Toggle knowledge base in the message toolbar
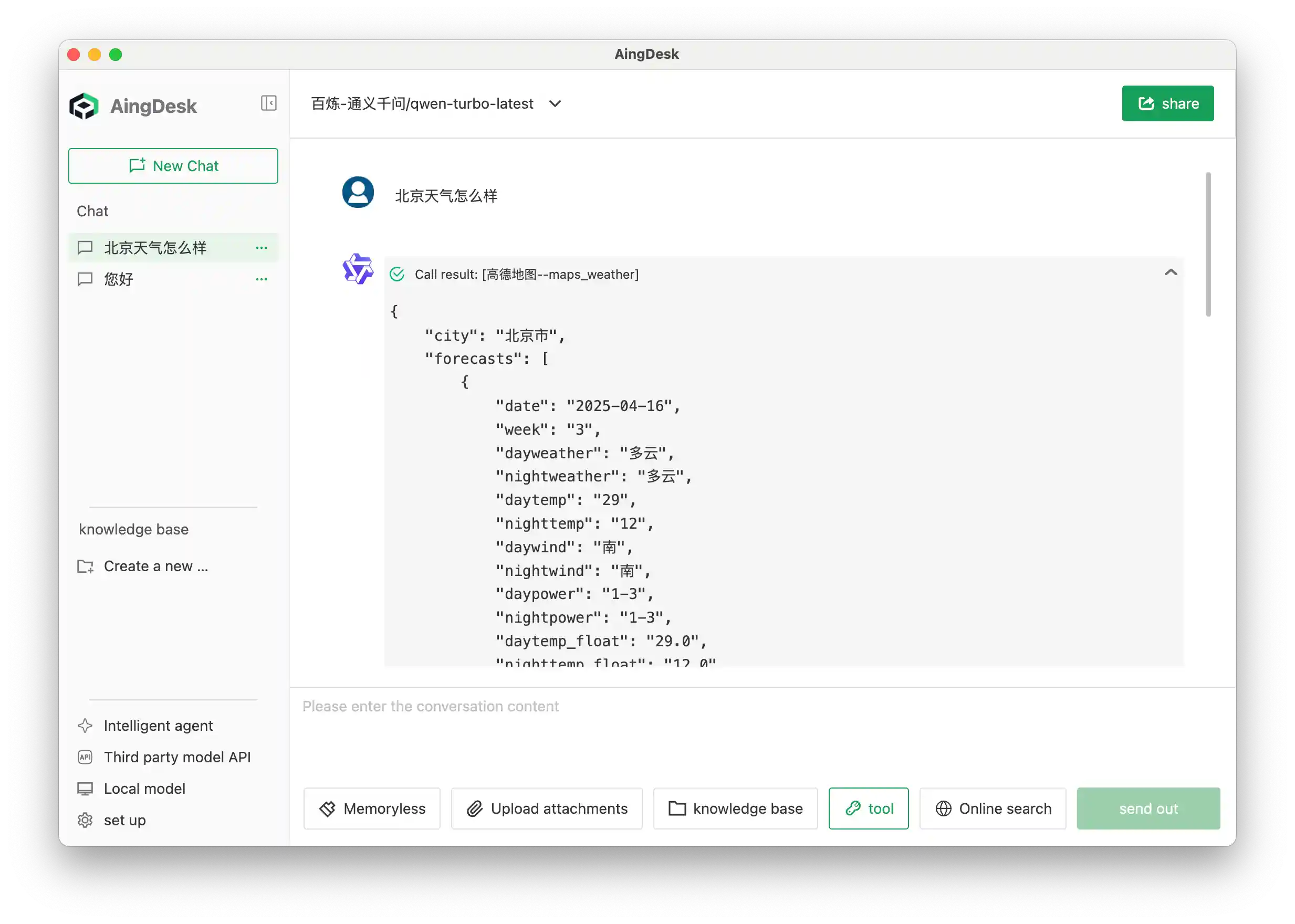Image resolution: width=1295 pixels, height=924 pixels. click(735, 808)
